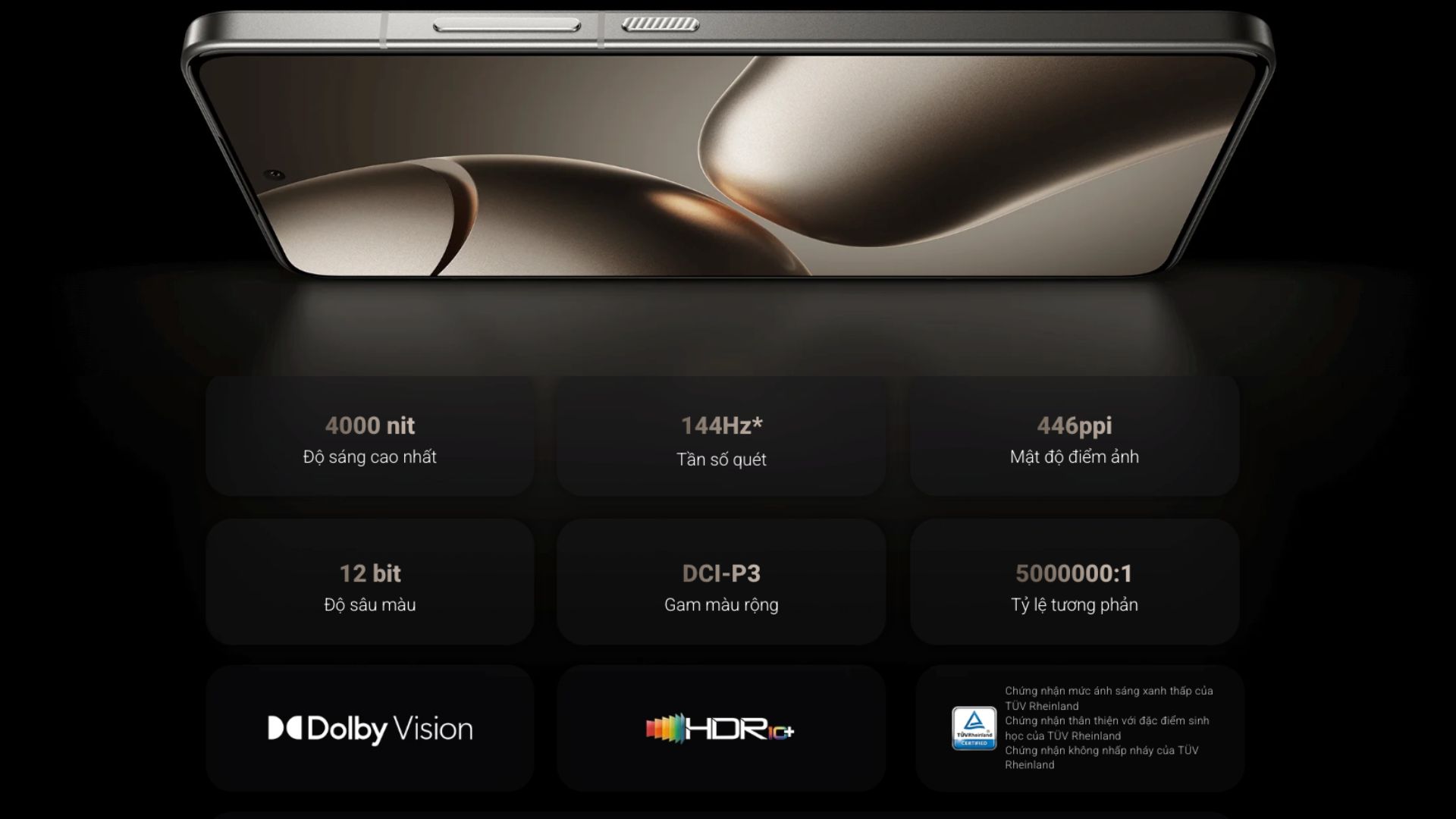The image size is (1456, 819).
Task: Select the 12 bit value
Action: [370, 573]
